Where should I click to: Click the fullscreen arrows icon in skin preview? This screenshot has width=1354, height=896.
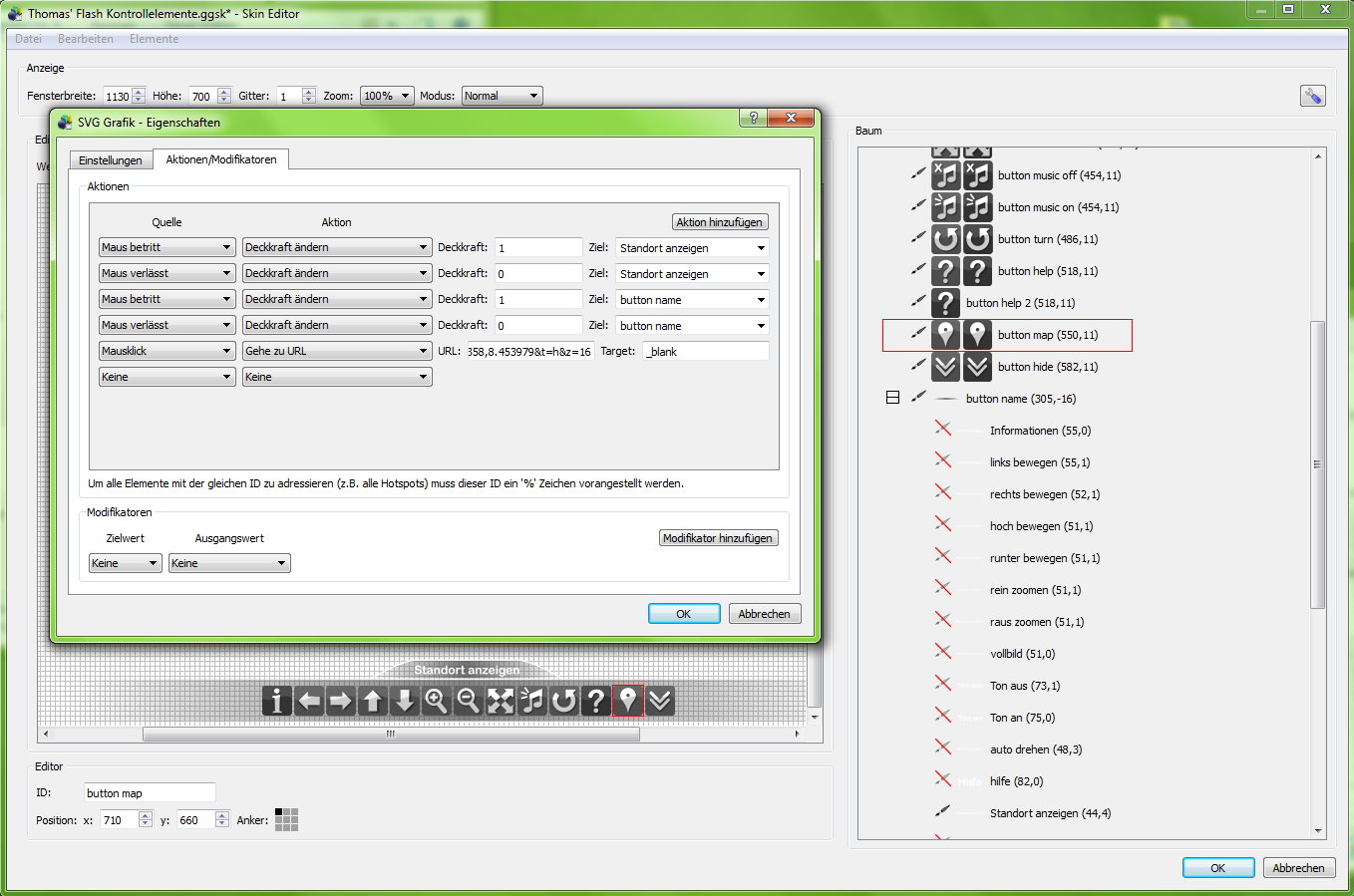point(500,701)
